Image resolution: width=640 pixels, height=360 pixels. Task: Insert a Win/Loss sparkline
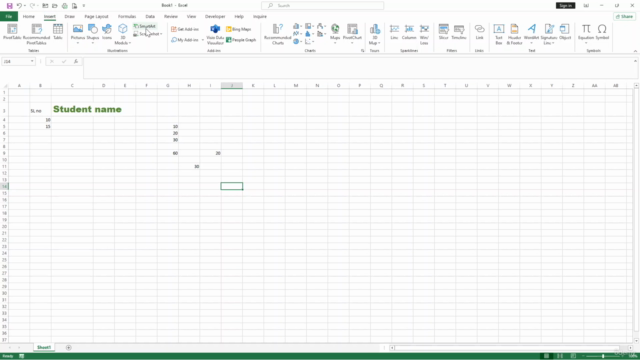pyautogui.click(x=424, y=33)
